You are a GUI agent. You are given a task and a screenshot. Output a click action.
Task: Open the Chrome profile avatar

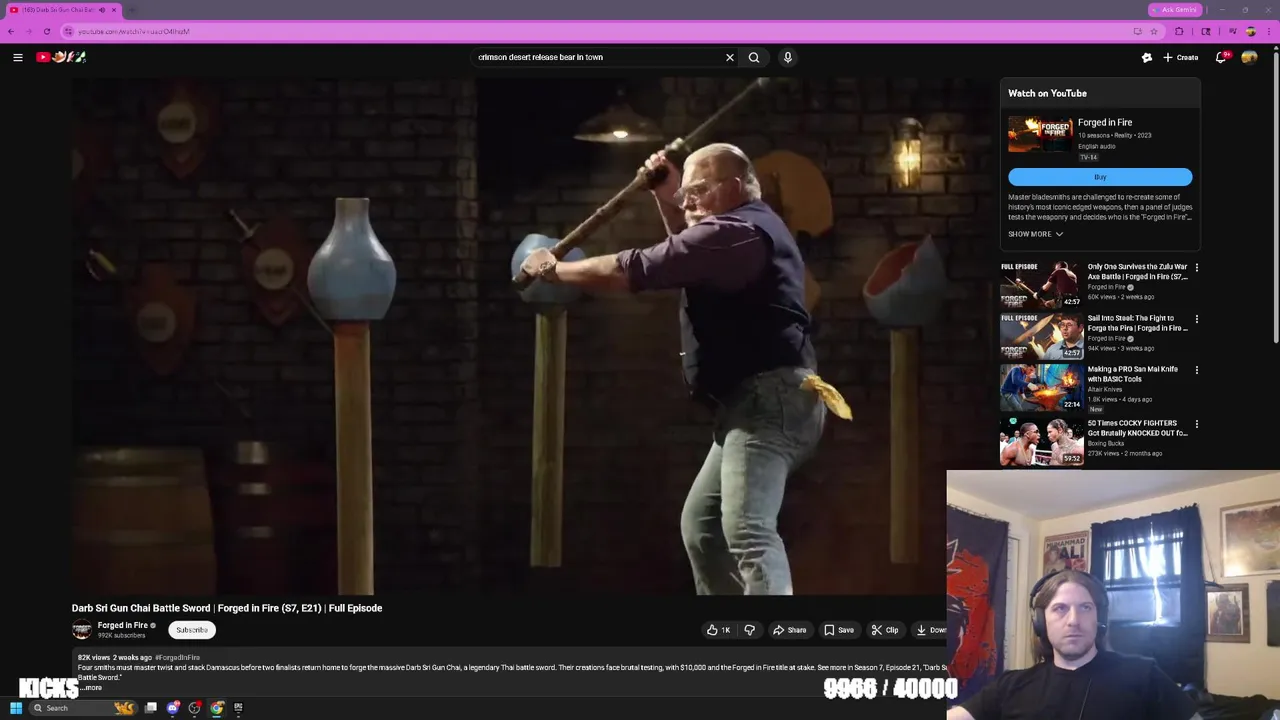pyautogui.click(x=1251, y=31)
